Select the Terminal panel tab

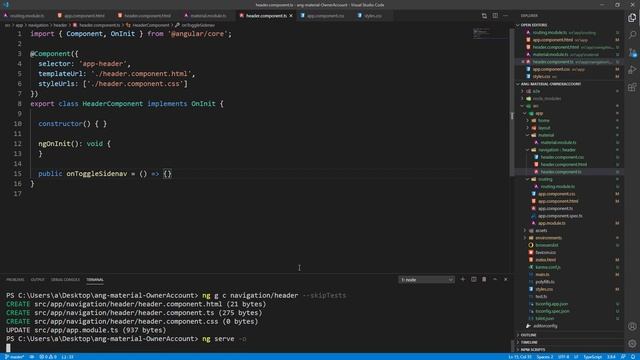tap(95, 280)
